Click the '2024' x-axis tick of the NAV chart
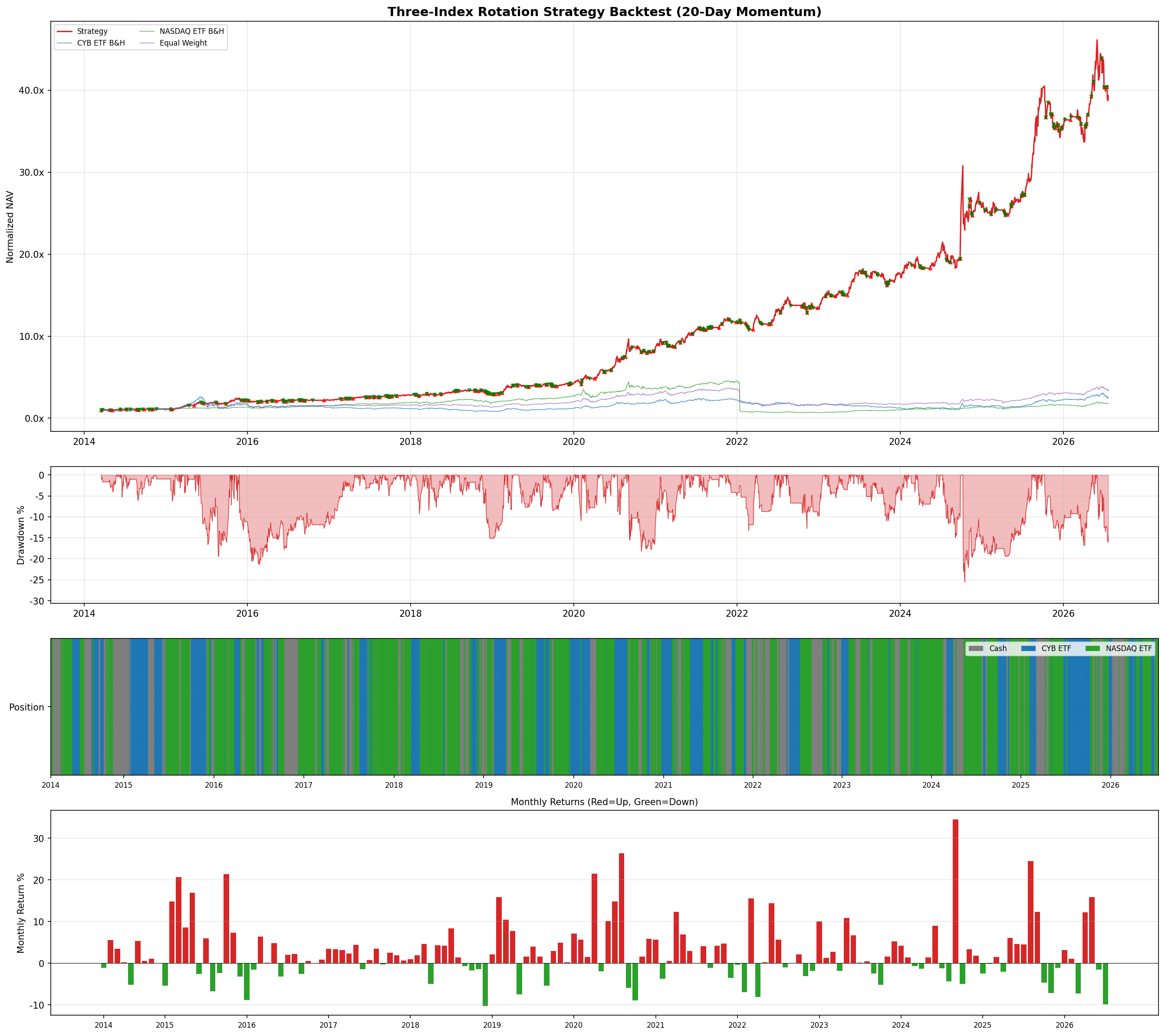This screenshot has height=1036, width=1165. click(x=900, y=442)
